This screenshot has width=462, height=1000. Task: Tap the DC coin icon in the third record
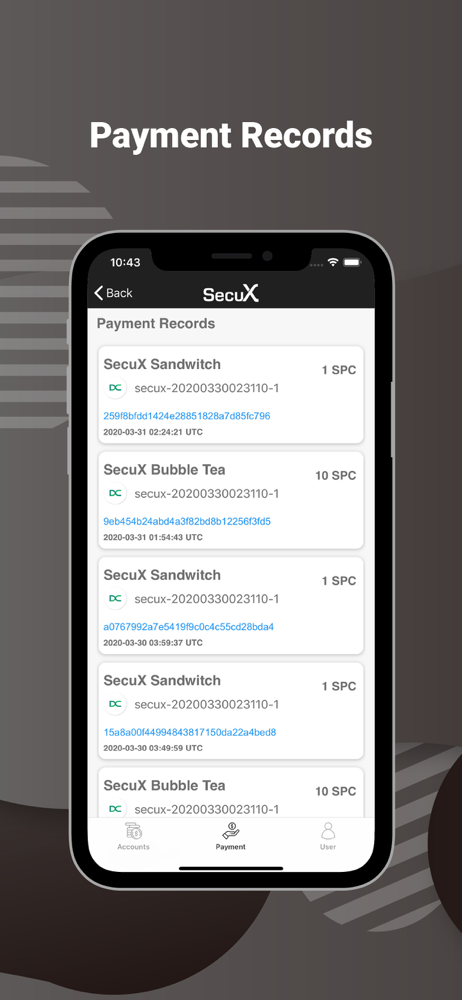(x=116, y=598)
